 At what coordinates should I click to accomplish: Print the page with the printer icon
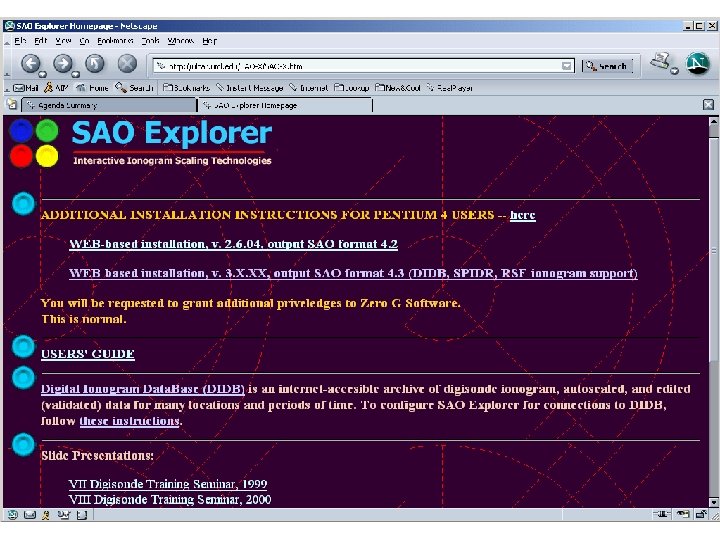660,61
